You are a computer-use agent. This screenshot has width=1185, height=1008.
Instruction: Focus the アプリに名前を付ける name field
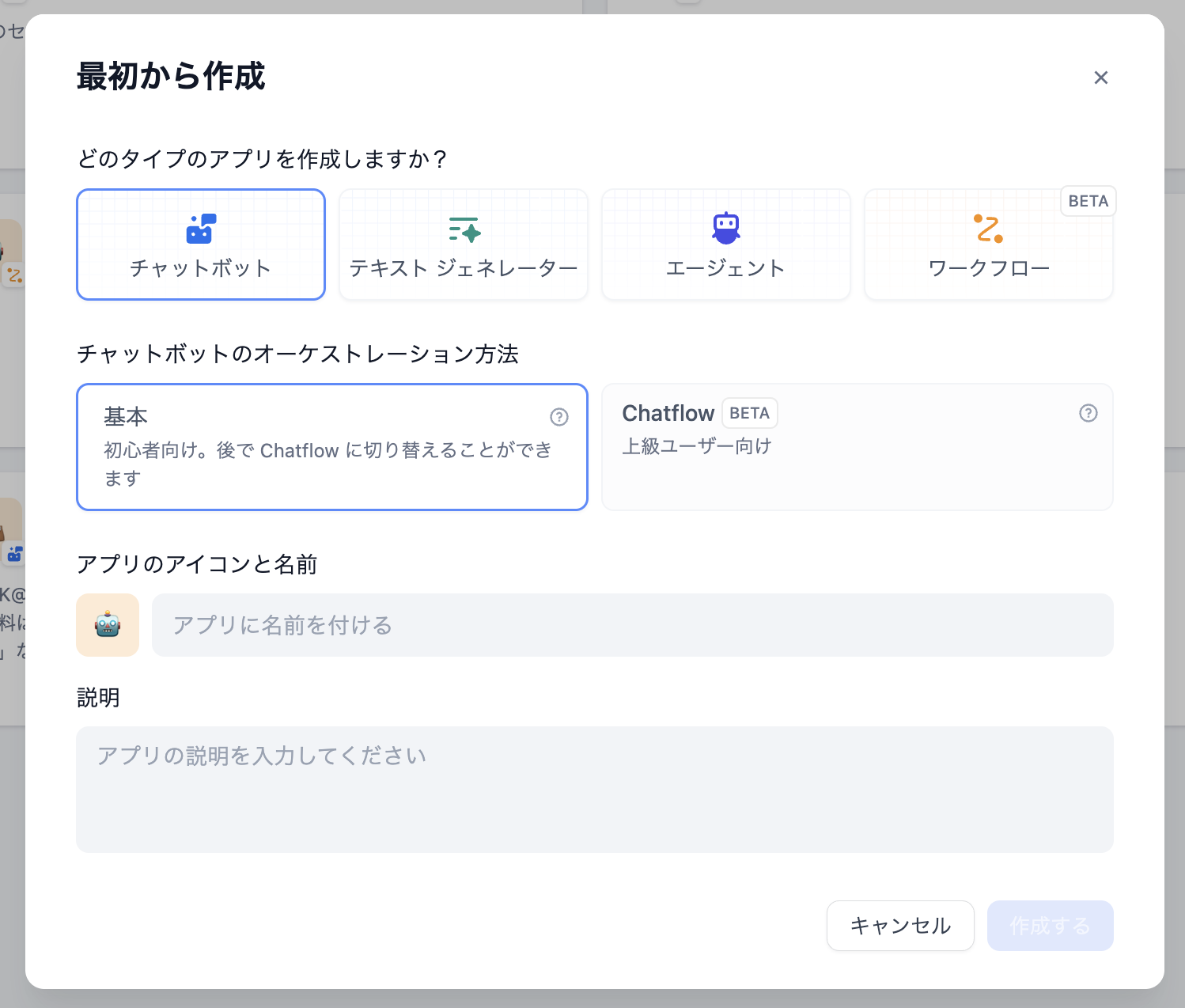pyautogui.click(x=633, y=625)
